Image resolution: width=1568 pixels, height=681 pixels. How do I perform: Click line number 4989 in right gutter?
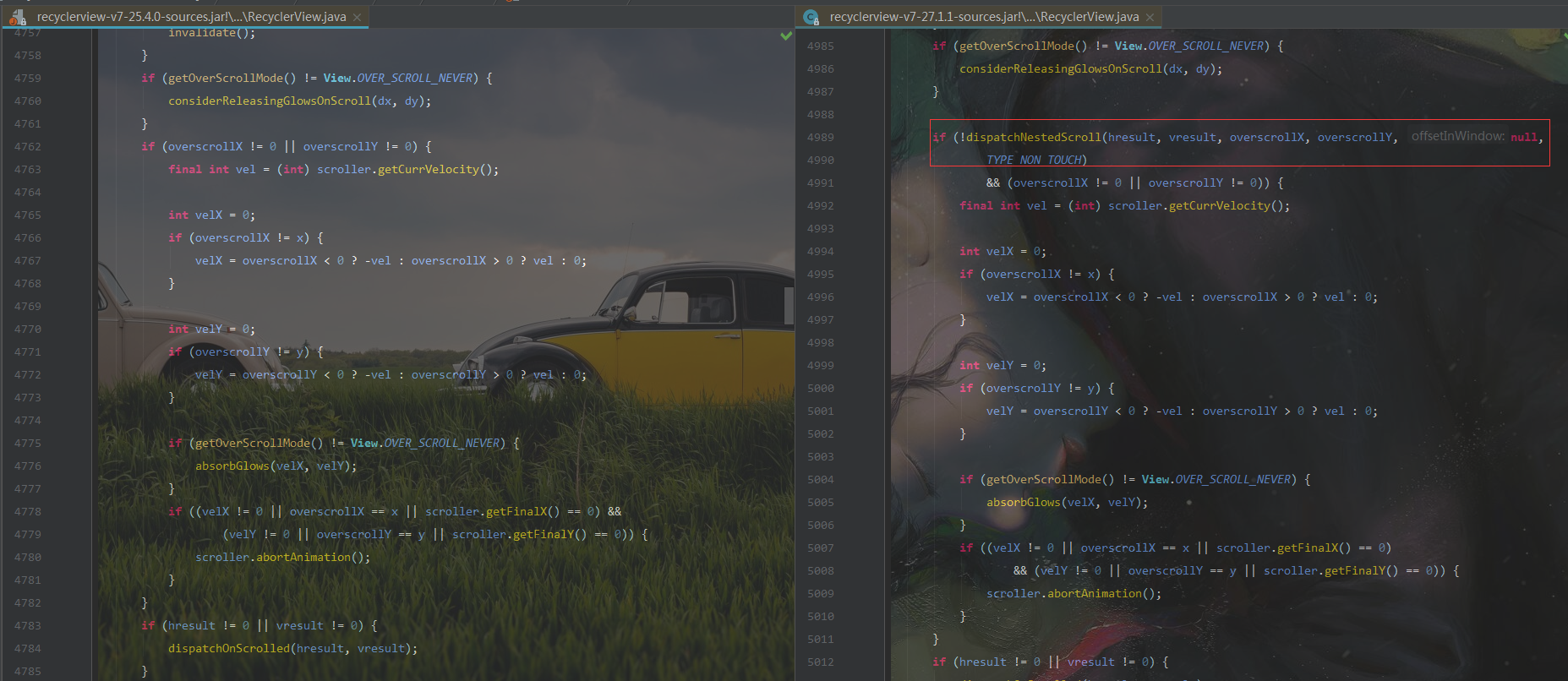tap(820, 137)
